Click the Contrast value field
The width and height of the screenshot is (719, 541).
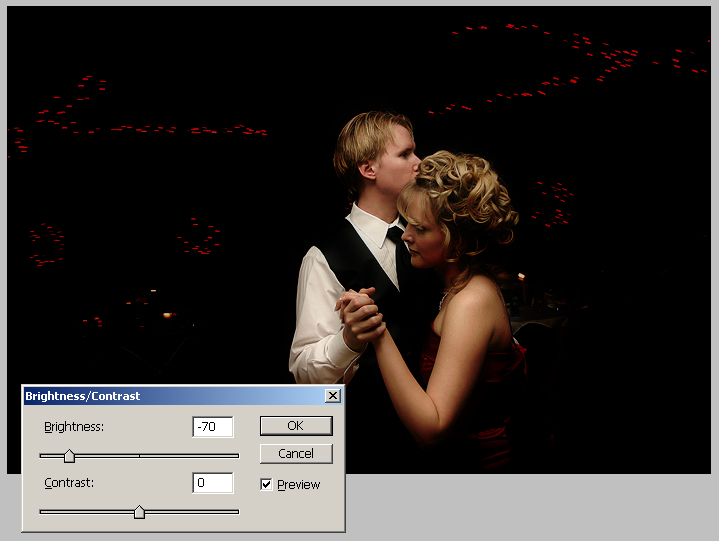point(213,483)
